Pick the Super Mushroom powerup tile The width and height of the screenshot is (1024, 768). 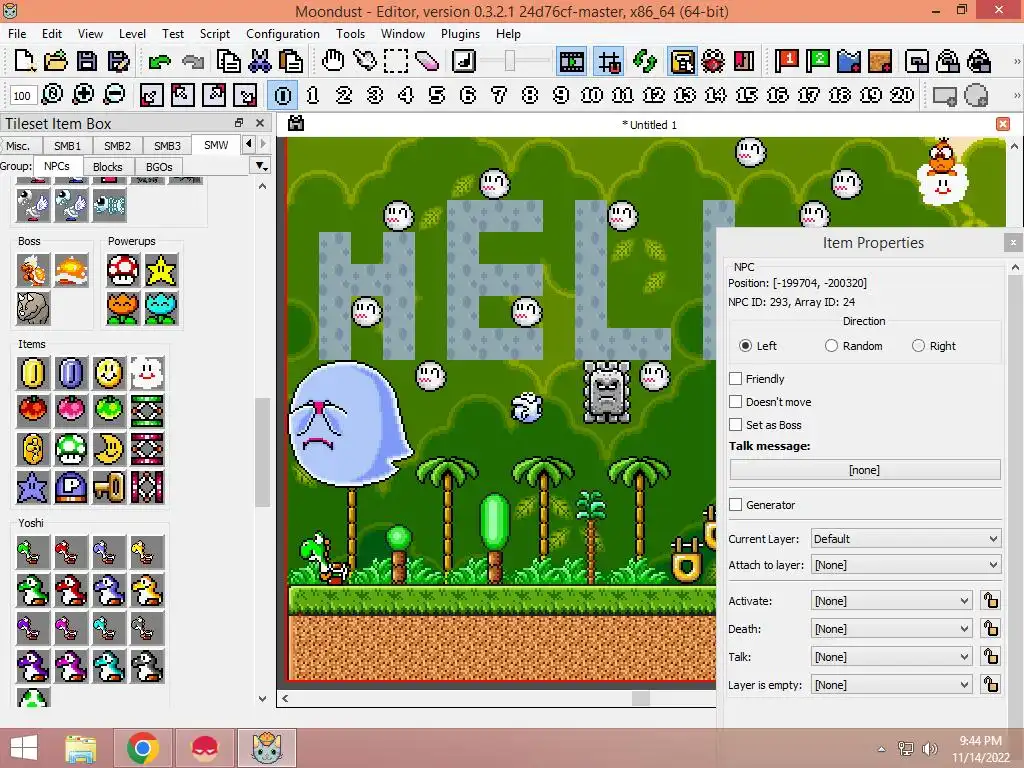[x=123, y=270]
